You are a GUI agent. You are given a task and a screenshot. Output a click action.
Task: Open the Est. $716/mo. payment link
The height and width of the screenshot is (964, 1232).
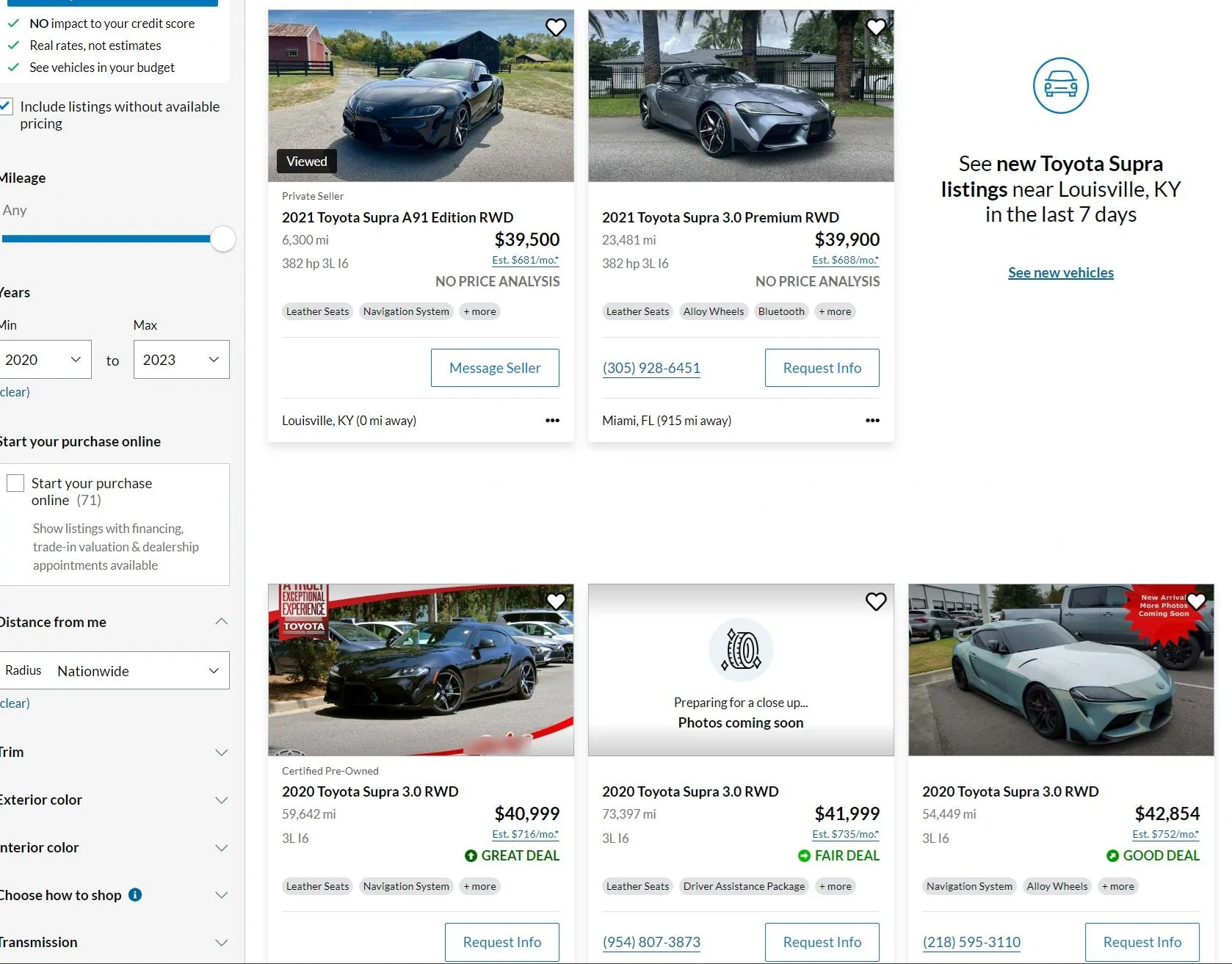tap(526, 834)
